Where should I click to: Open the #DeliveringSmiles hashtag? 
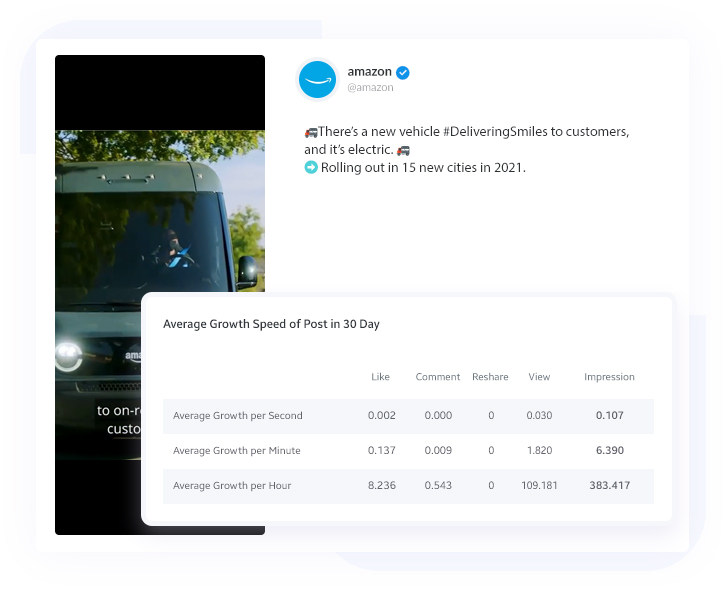point(495,132)
